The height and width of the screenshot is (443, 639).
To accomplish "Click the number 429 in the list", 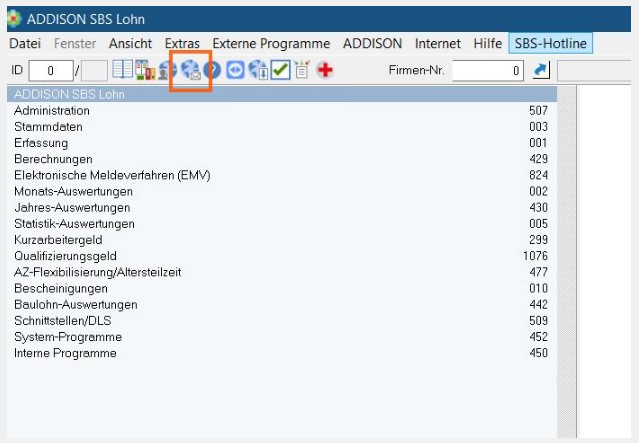I will point(538,159).
